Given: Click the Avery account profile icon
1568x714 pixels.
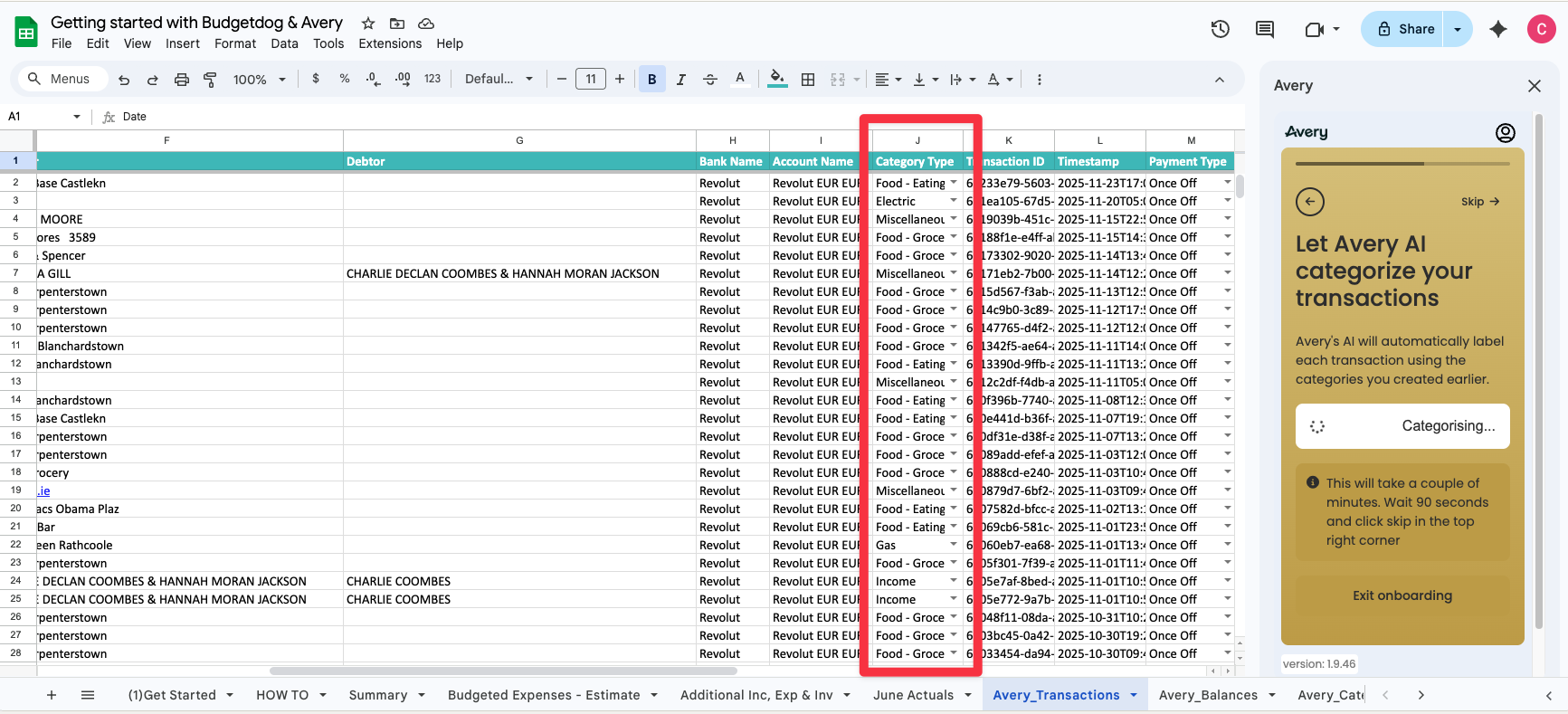Looking at the screenshot, I should tap(1505, 133).
